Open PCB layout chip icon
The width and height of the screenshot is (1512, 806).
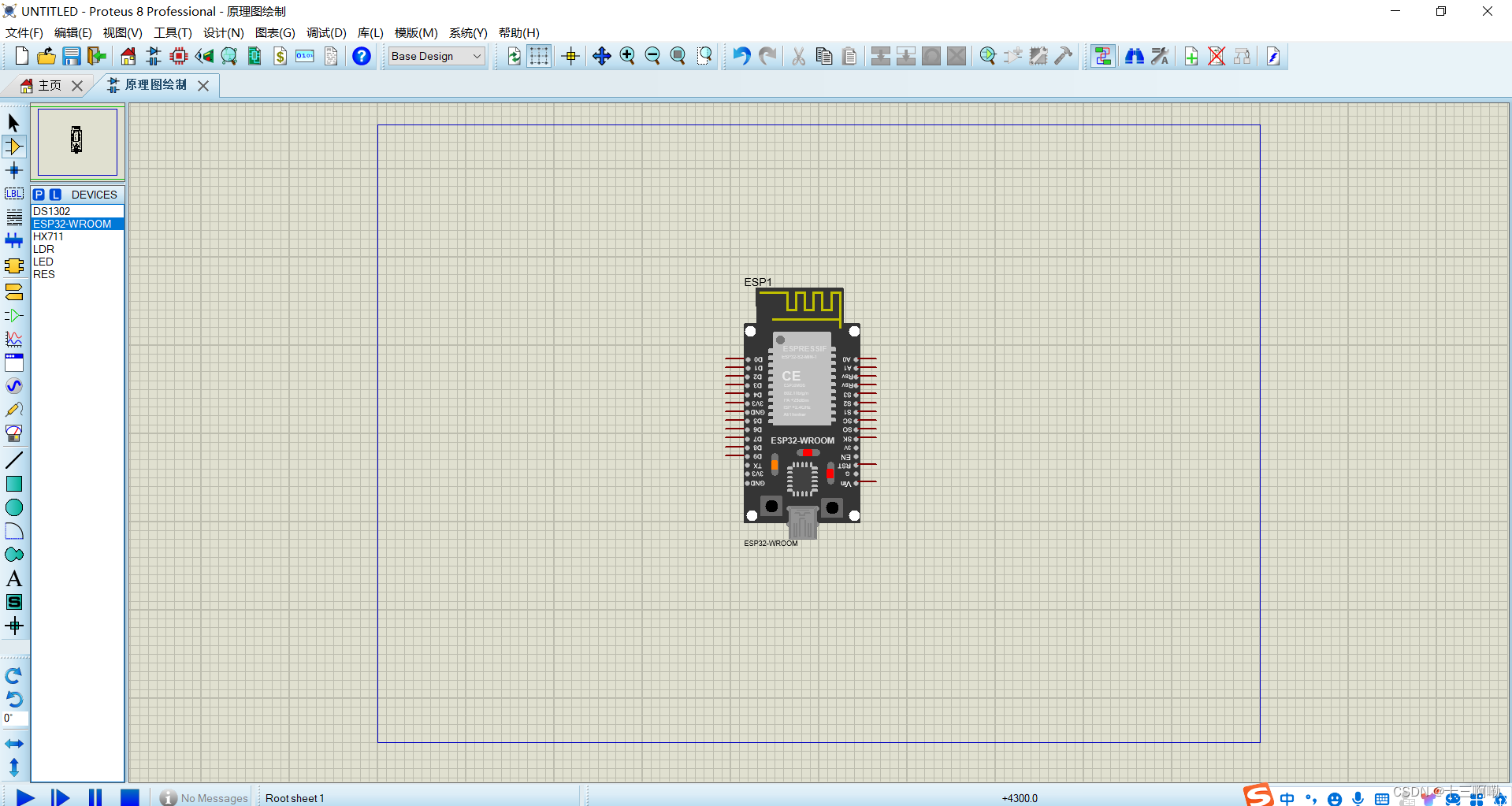pyautogui.click(x=179, y=56)
